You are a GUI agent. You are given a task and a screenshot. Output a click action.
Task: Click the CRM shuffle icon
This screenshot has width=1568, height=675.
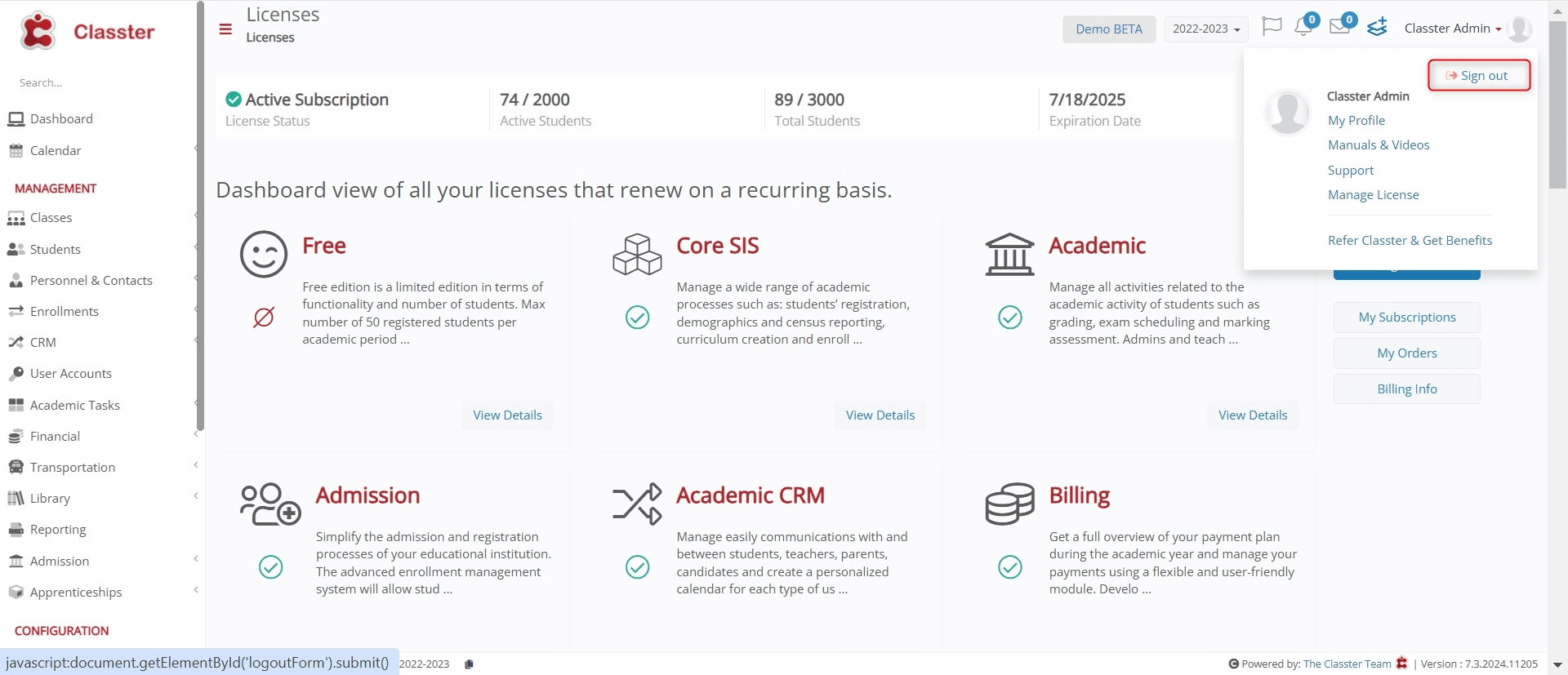(16, 342)
